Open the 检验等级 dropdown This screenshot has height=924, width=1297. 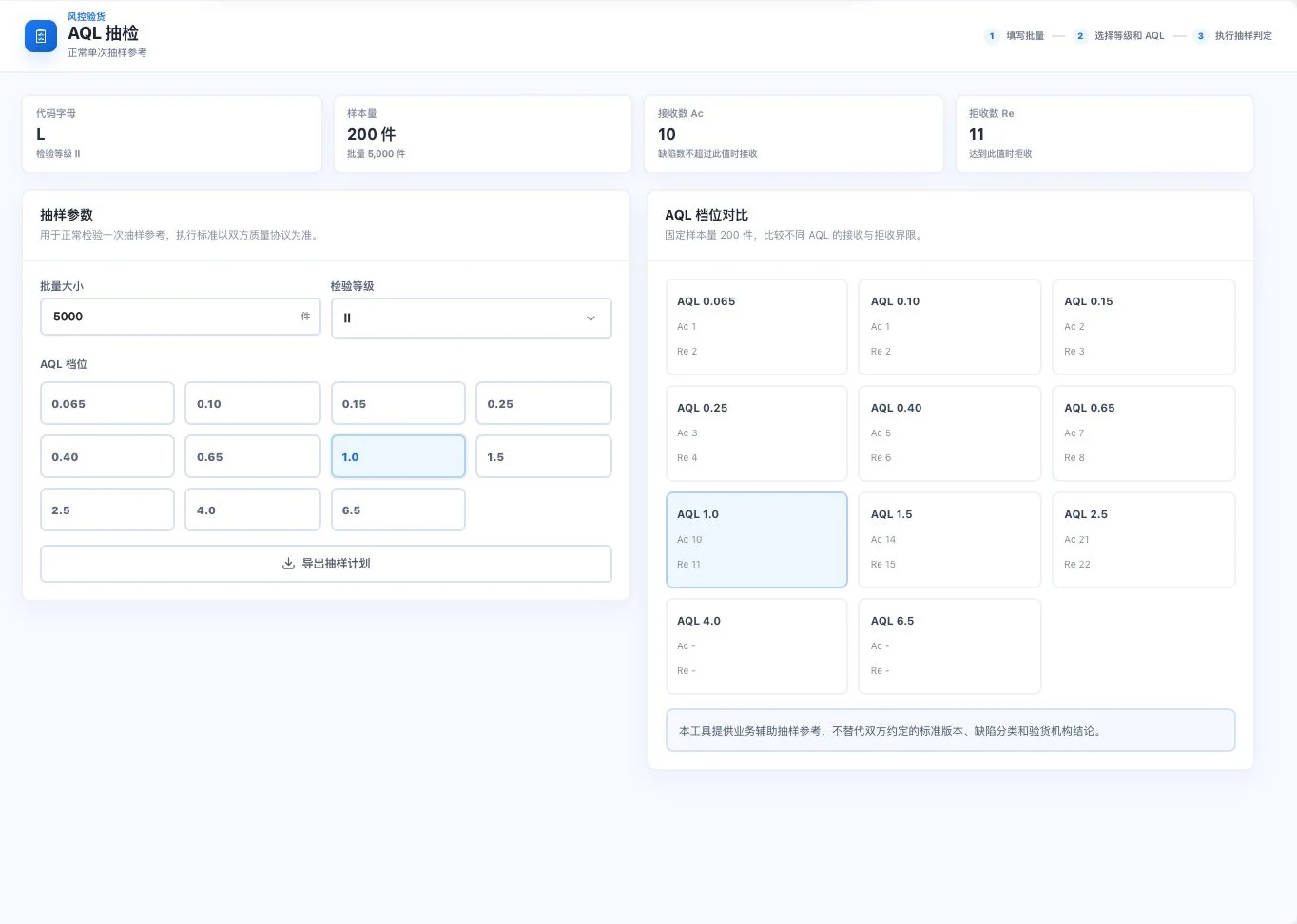pyautogui.click(x=471, y=318)
